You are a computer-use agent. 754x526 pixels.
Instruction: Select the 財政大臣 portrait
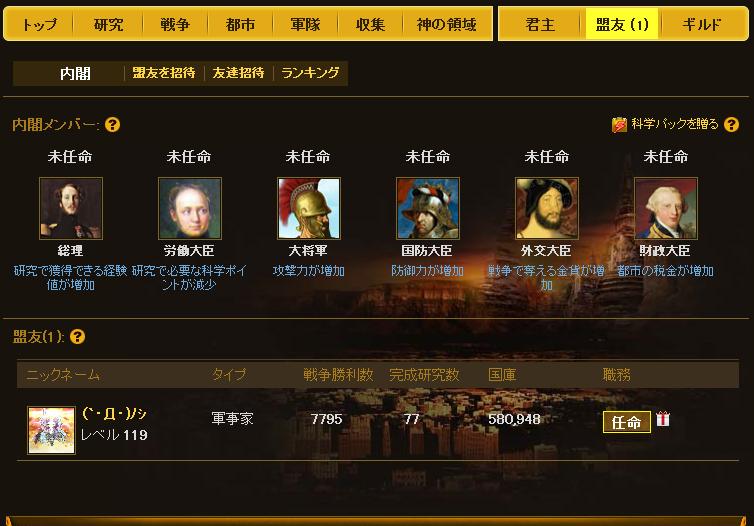click(666, 208)
